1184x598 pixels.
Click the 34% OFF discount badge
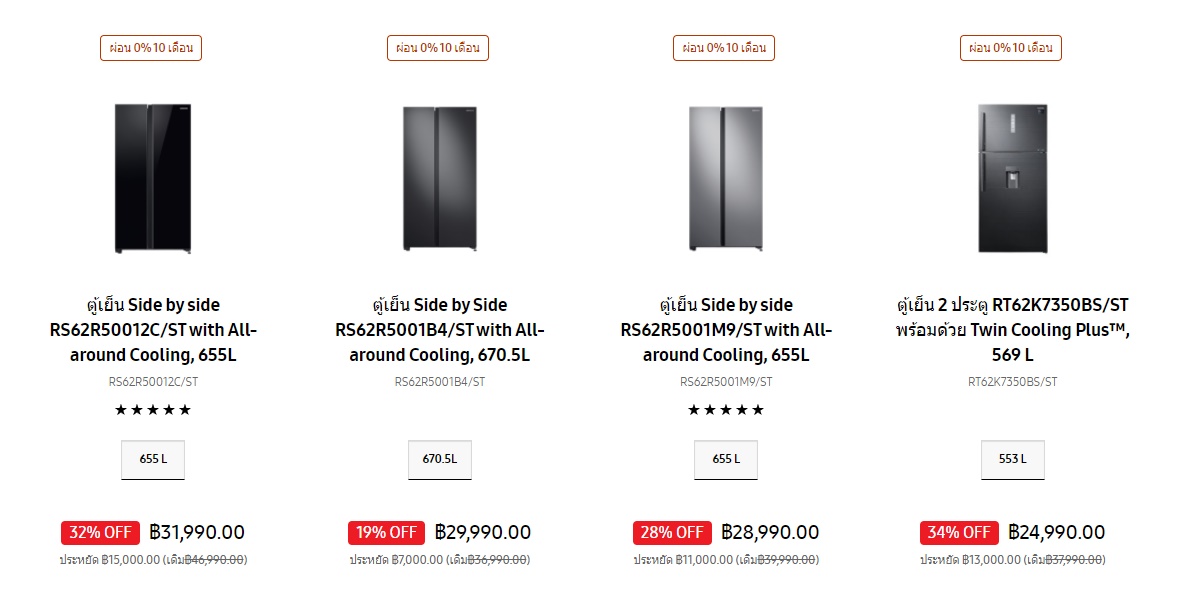(959, 532)
